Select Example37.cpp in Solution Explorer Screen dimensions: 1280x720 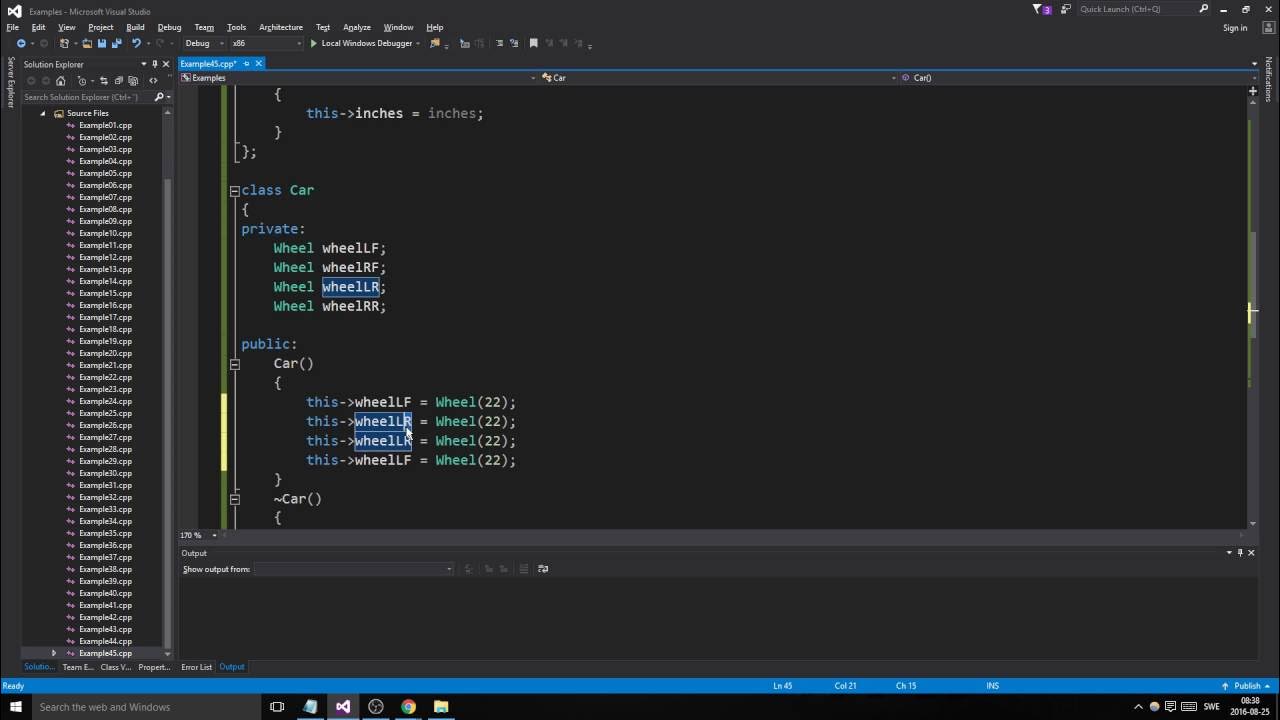(105, 557)
